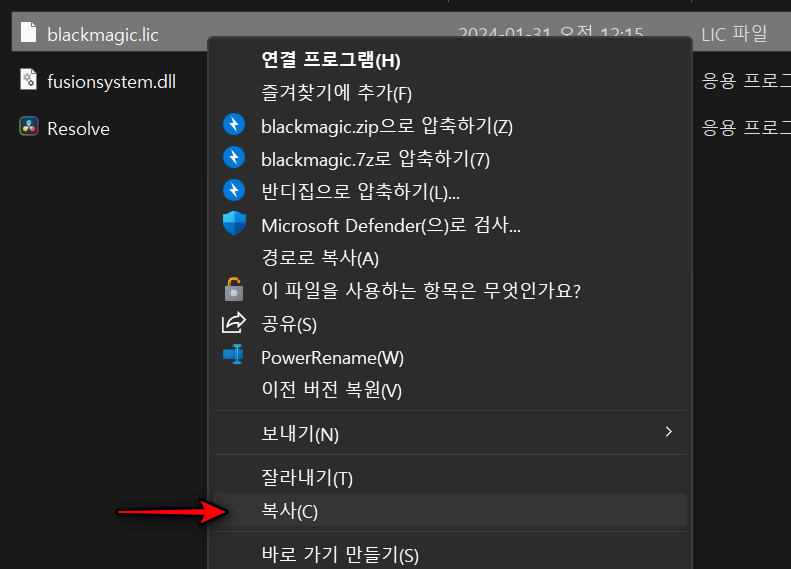The height and width of the screenshot is (569, 791).
Task: Choose blackmagic.7z로 압축하기(7)
Action: (450, 159)
